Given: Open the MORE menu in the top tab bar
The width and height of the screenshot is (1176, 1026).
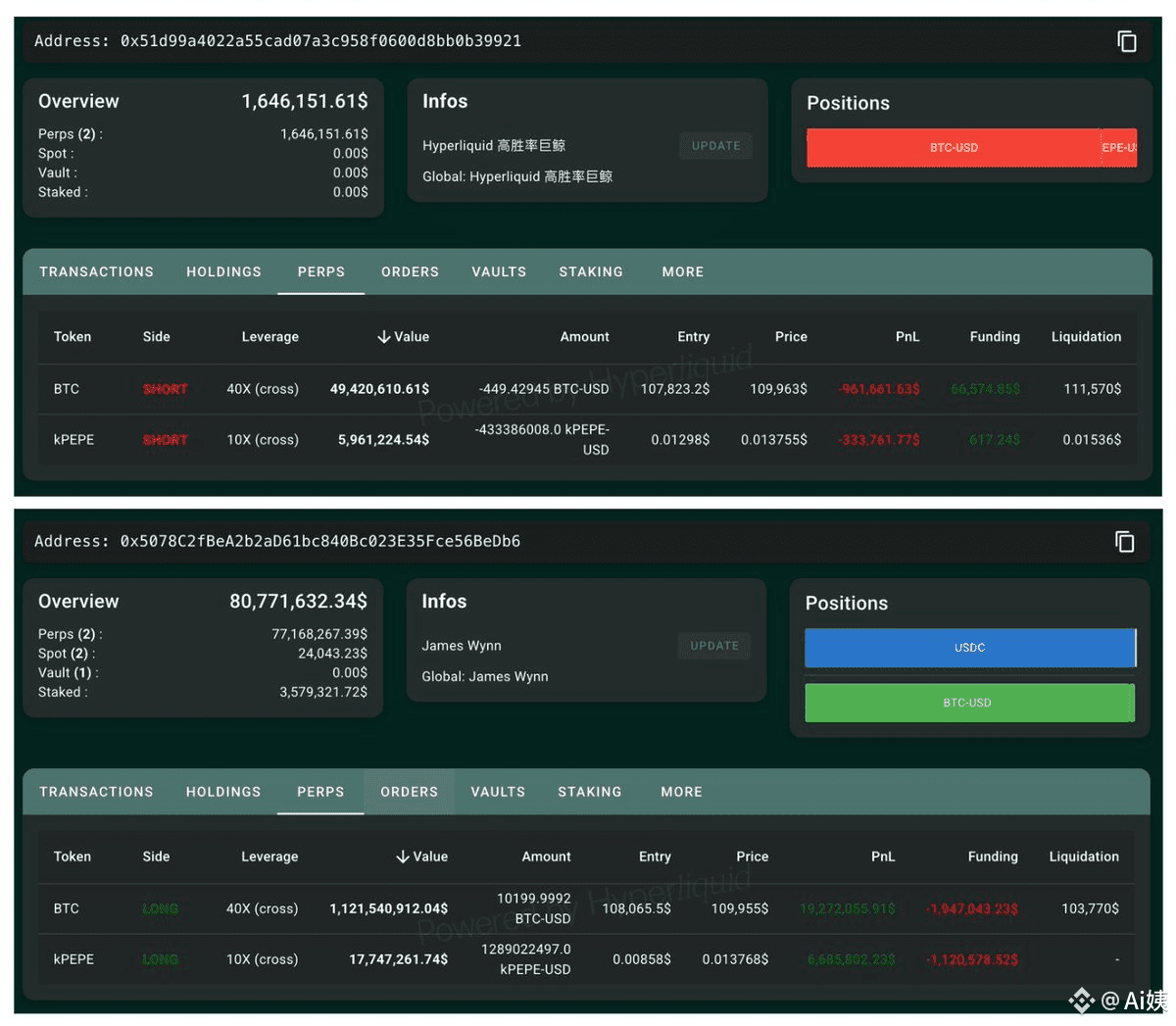Looking at the screenshot, I should 682,271.
